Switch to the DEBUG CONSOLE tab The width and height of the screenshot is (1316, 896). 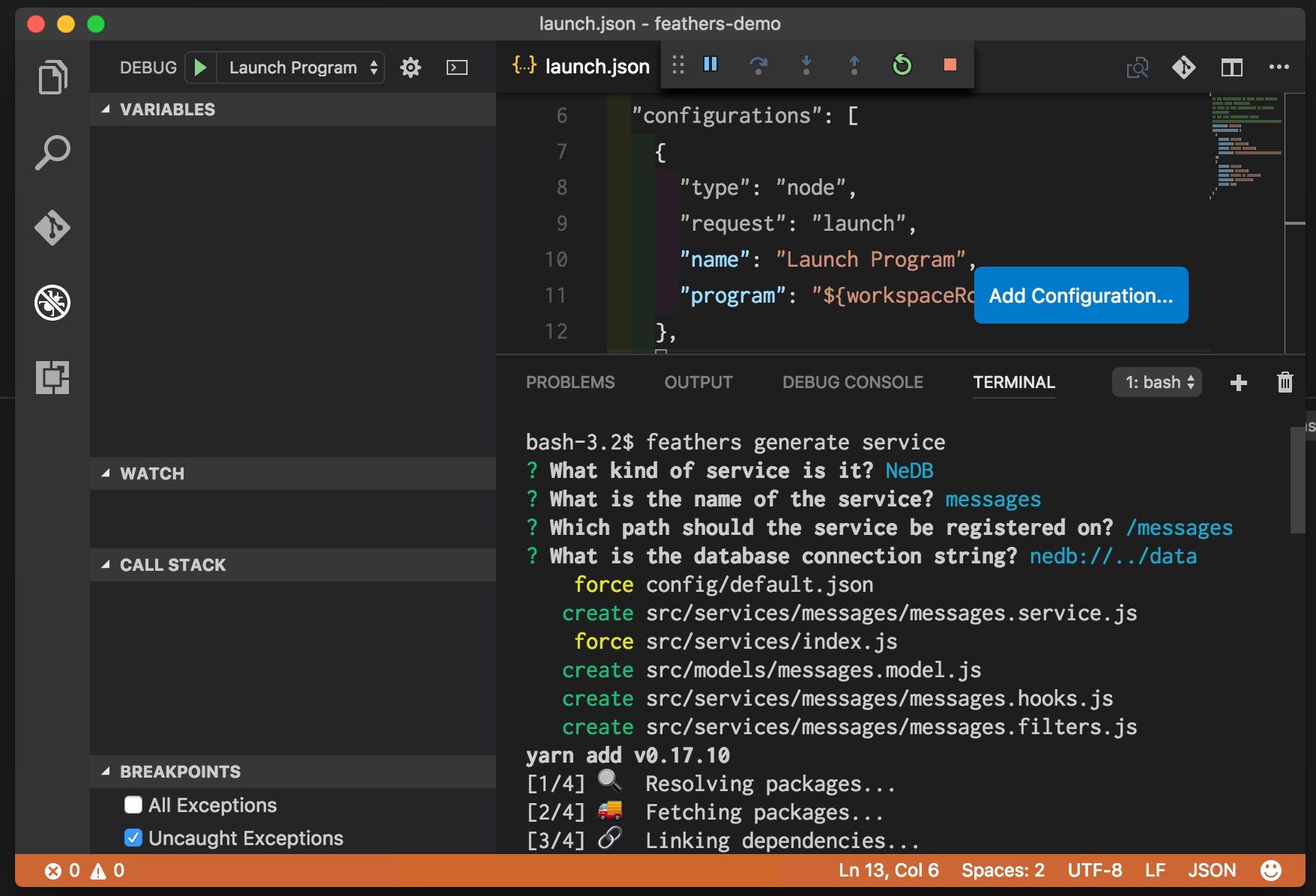click(x=852, y=382)
